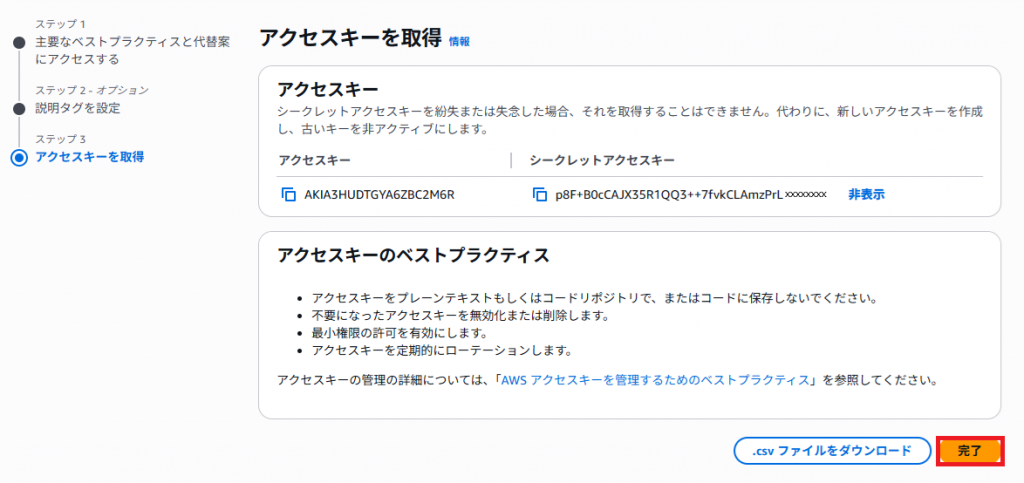Open the AWS アクセスキーを管理するためのベストプラクティス link
Image resolution: width=1024 pixels, height=483 pixels.
pyautogui.click(x=658, y=381)
